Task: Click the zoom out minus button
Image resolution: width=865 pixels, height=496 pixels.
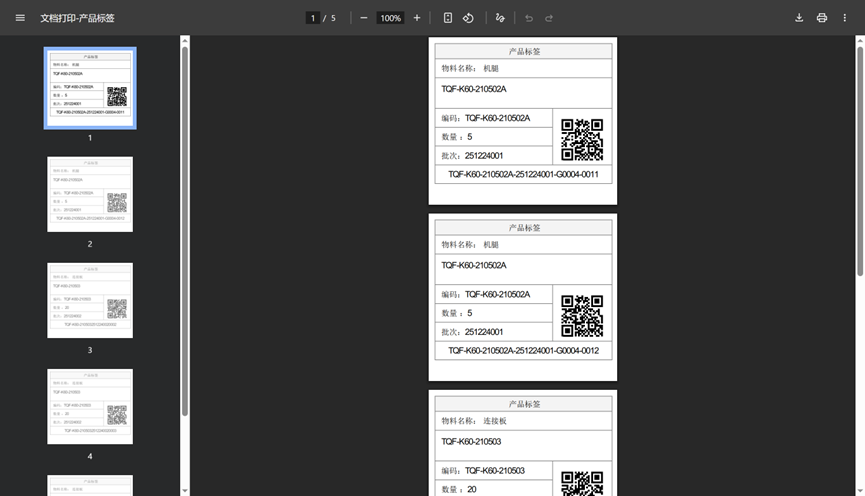Action: point(363,18)
